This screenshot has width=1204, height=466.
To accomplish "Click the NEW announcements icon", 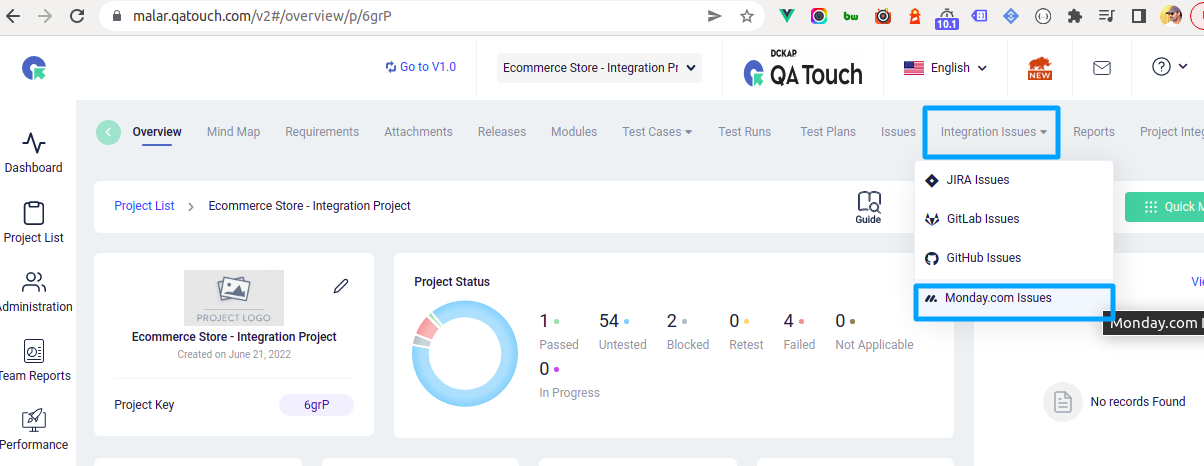I will pos(1040,68).
